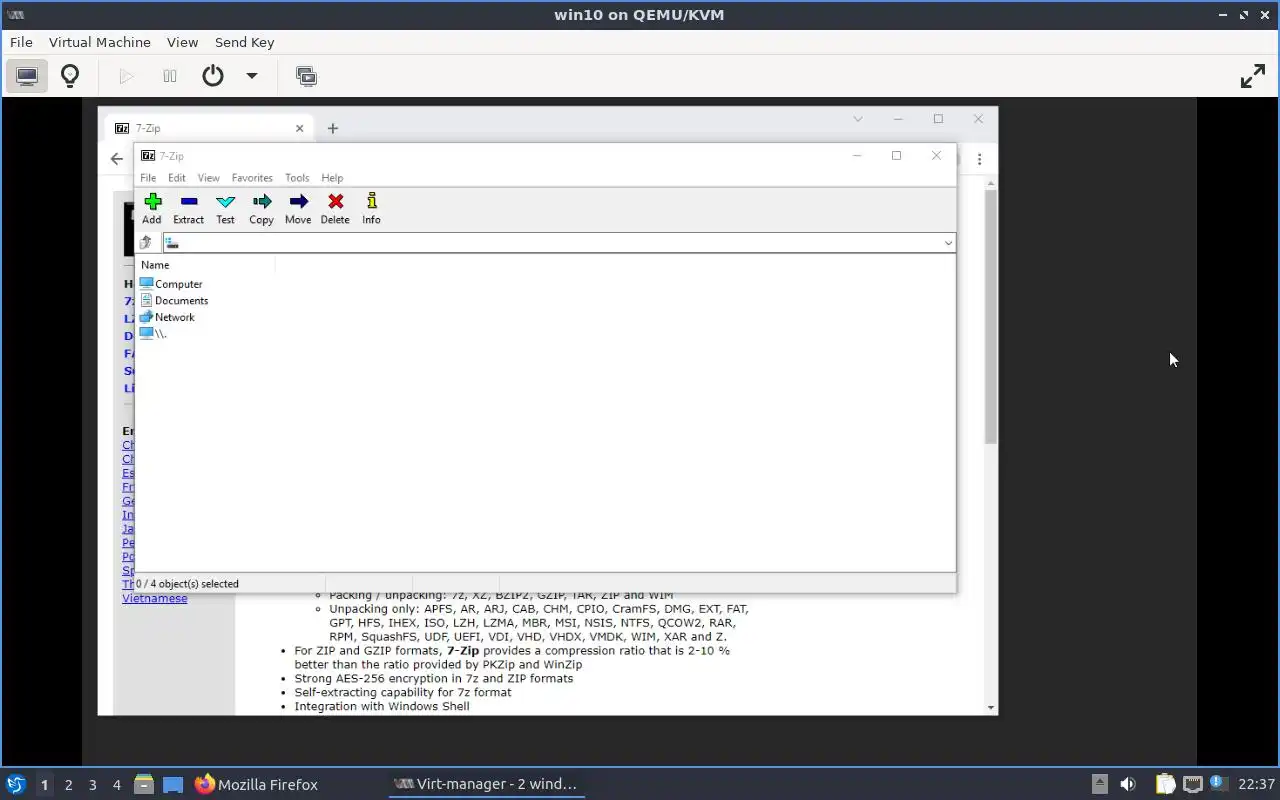Click the Virt-manager taskbar entry
This screenshot has width=1280, height=800.
tap(485, 785)
